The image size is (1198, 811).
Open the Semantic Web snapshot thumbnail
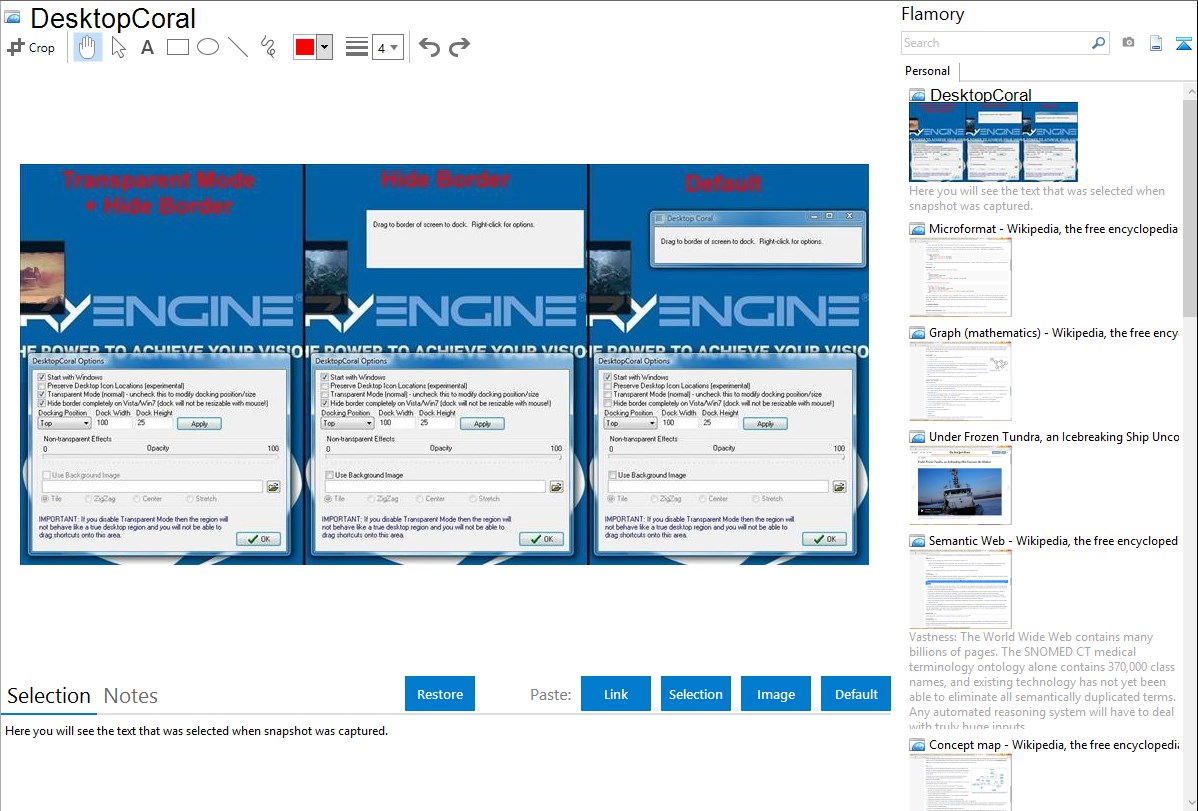coord(960,589)
